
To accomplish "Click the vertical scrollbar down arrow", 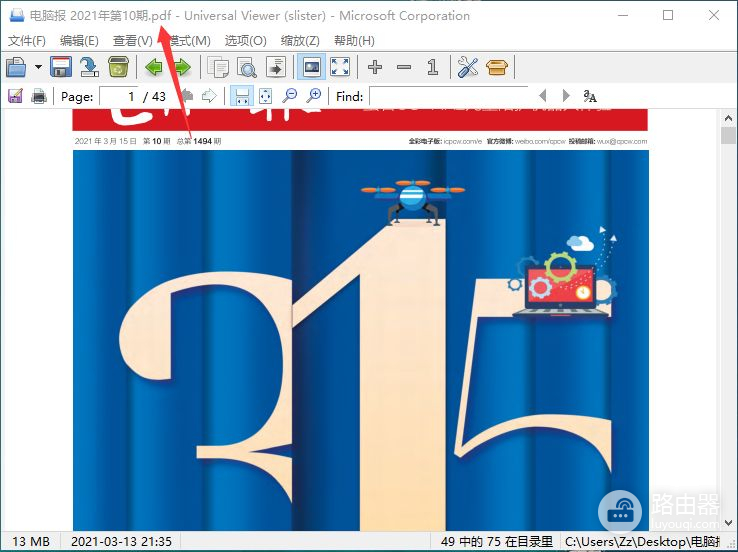I will (x=729, y=522).
